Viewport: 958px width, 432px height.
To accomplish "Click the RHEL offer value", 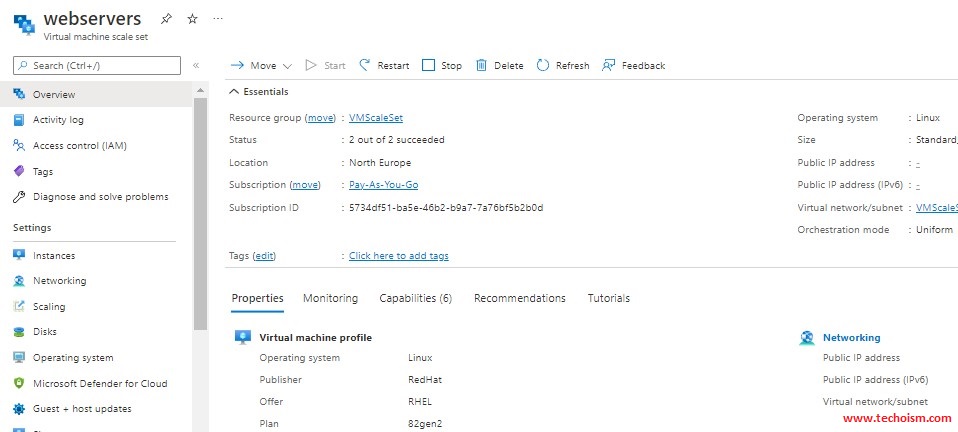I will 419,401.
